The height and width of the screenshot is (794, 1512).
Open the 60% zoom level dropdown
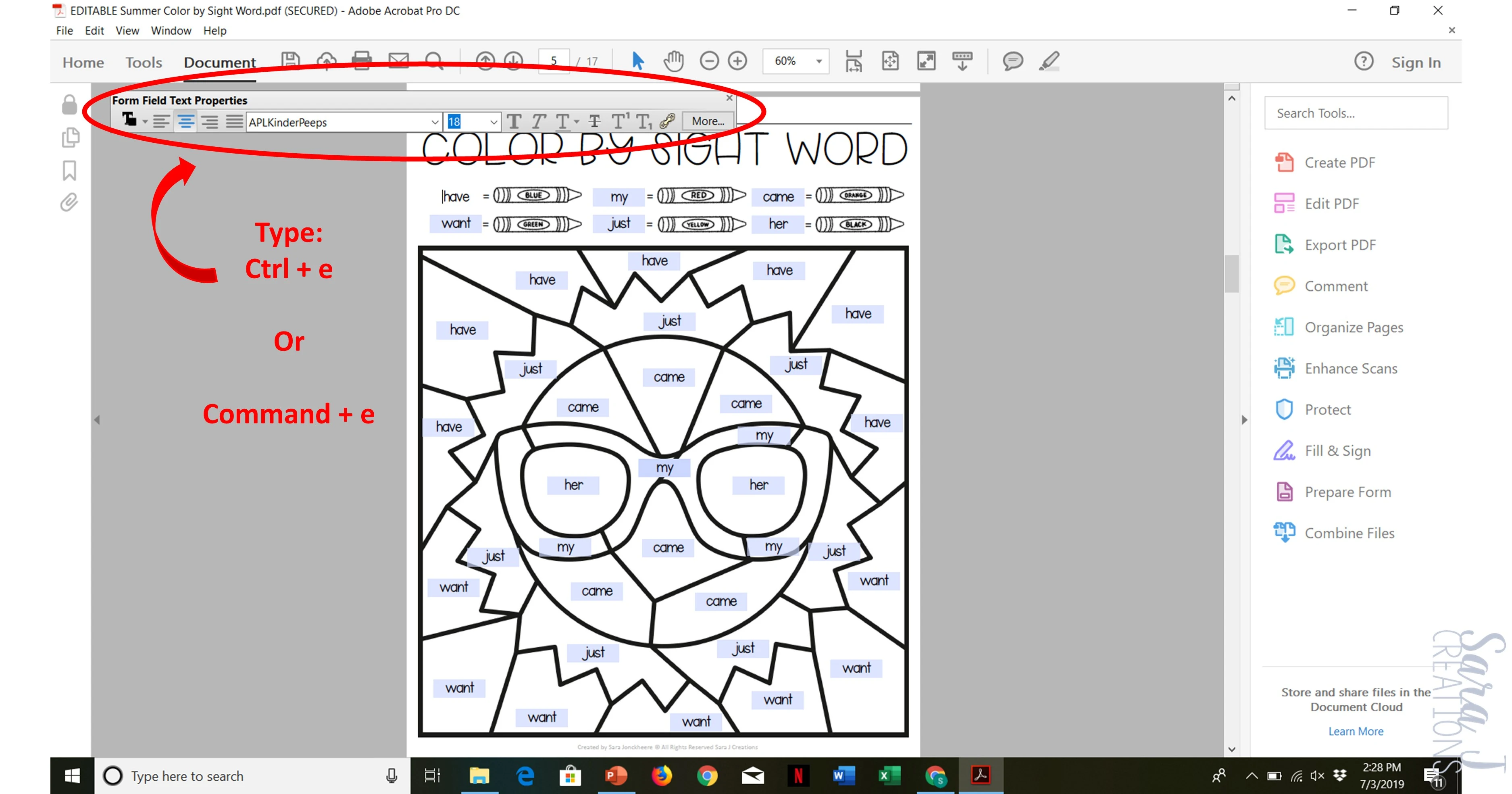(x=819, y=61)
